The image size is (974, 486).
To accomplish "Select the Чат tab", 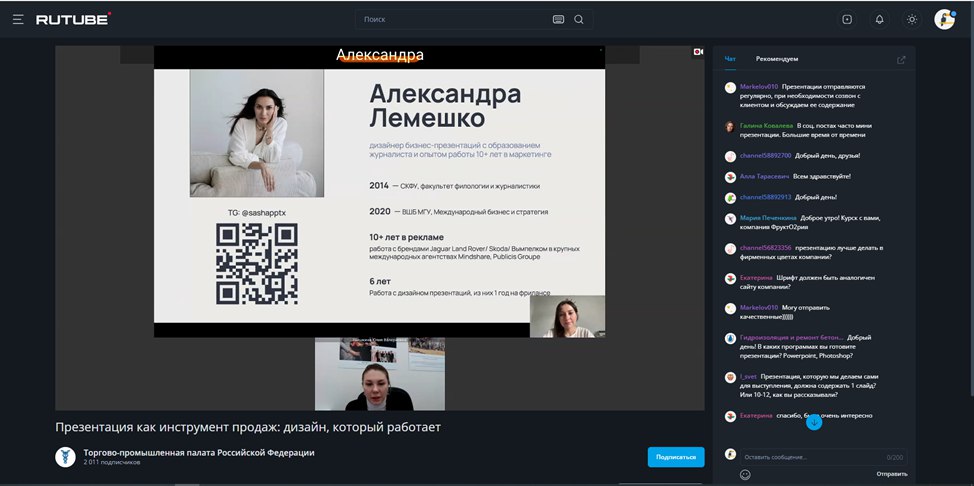I will (x=730, y=59).
